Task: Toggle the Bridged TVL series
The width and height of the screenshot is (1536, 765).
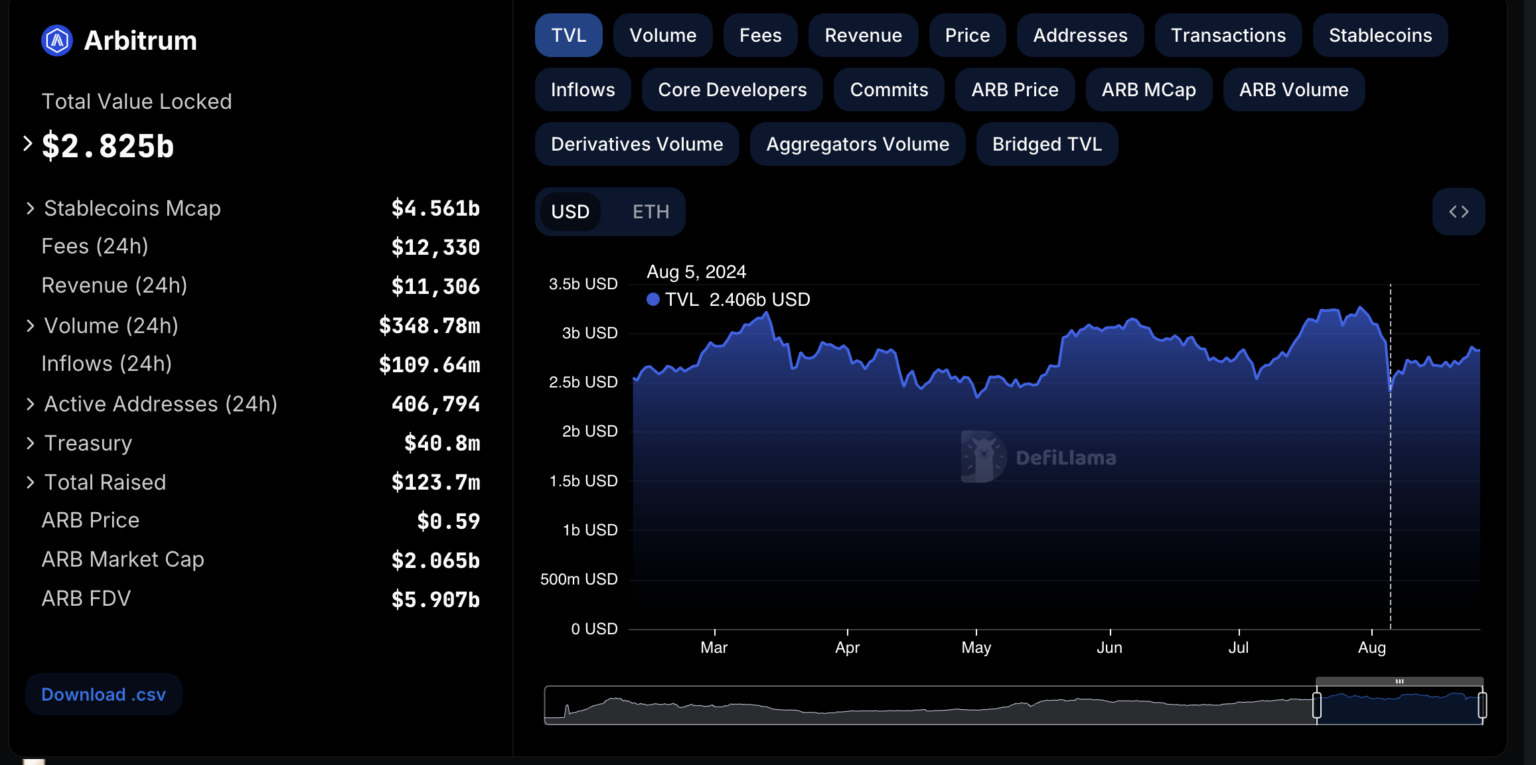Action: [x=1047, y=144]
